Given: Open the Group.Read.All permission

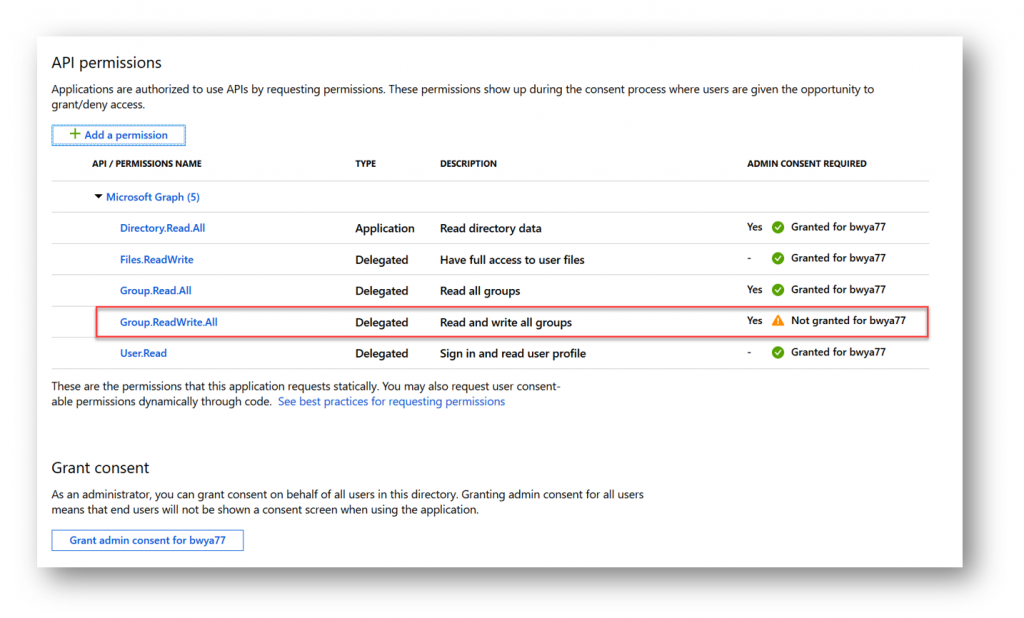Looking at the screenshot, I should click(x=155, y=291).
